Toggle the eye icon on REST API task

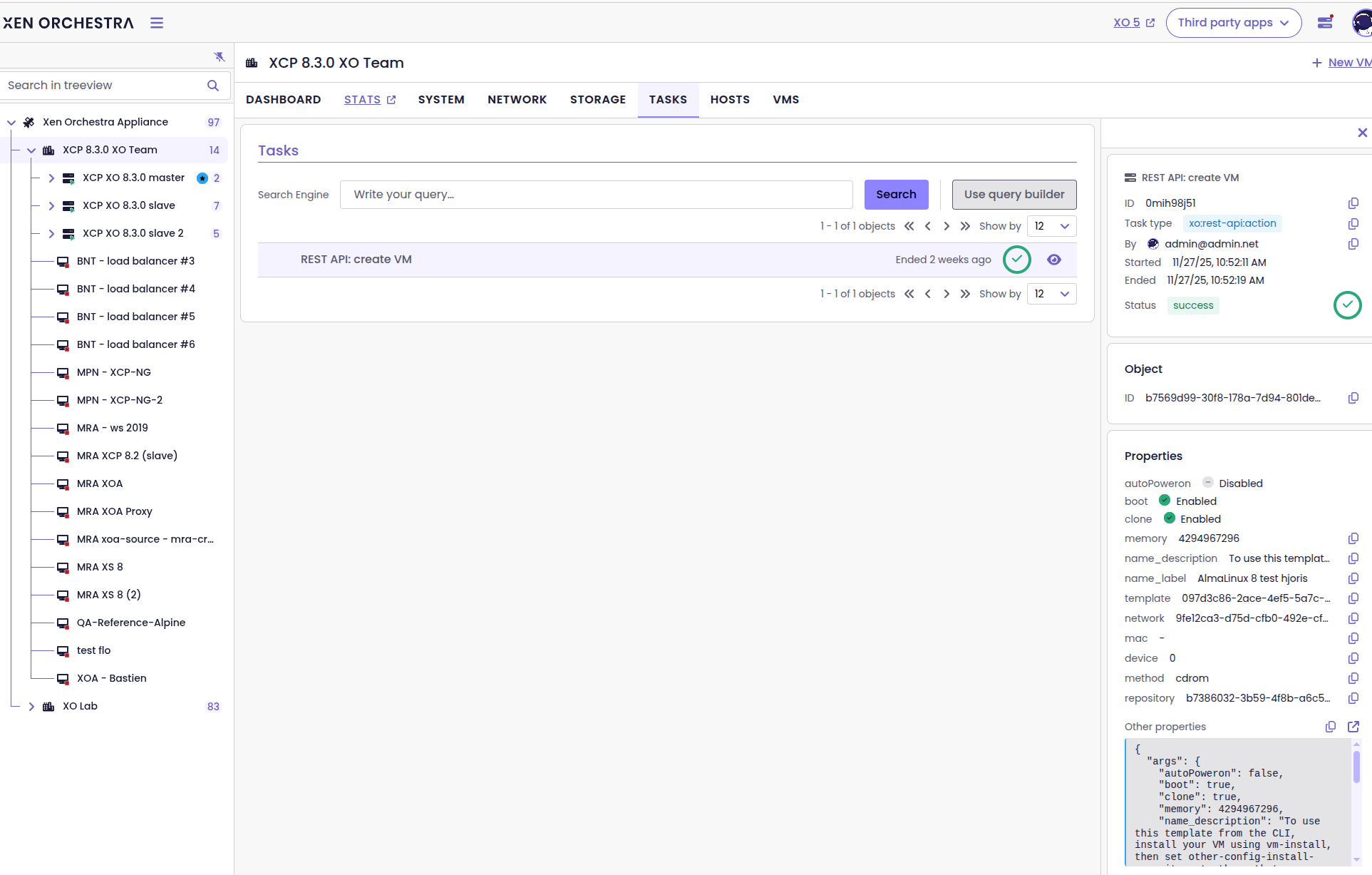[x=1054, y=260]
